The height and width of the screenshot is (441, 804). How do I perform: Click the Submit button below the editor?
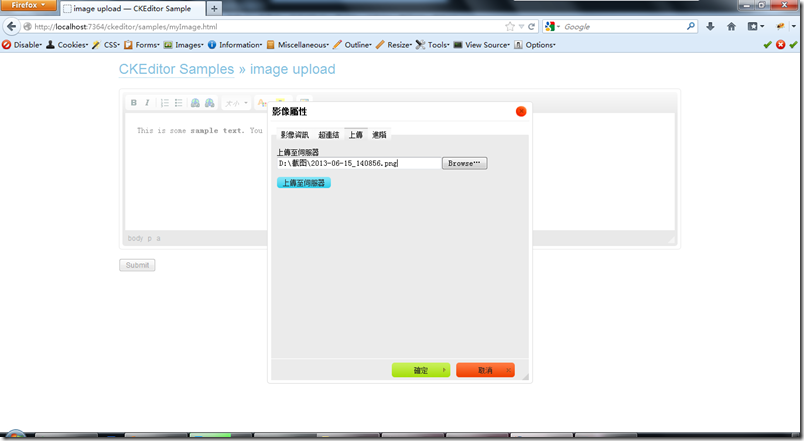coord(137,265)
